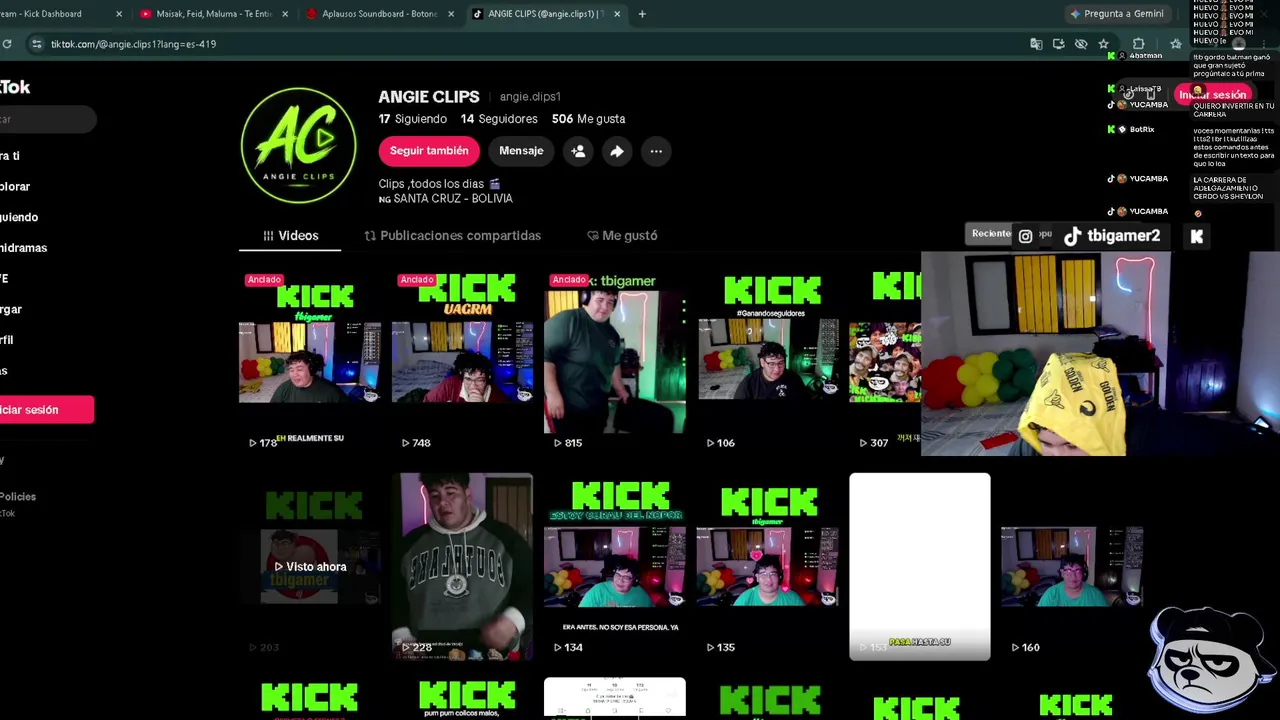Open the Siguiendo sidebar item
Image resolution: width=1280 pixels, height=720 pixels.
tap(19, 218)
